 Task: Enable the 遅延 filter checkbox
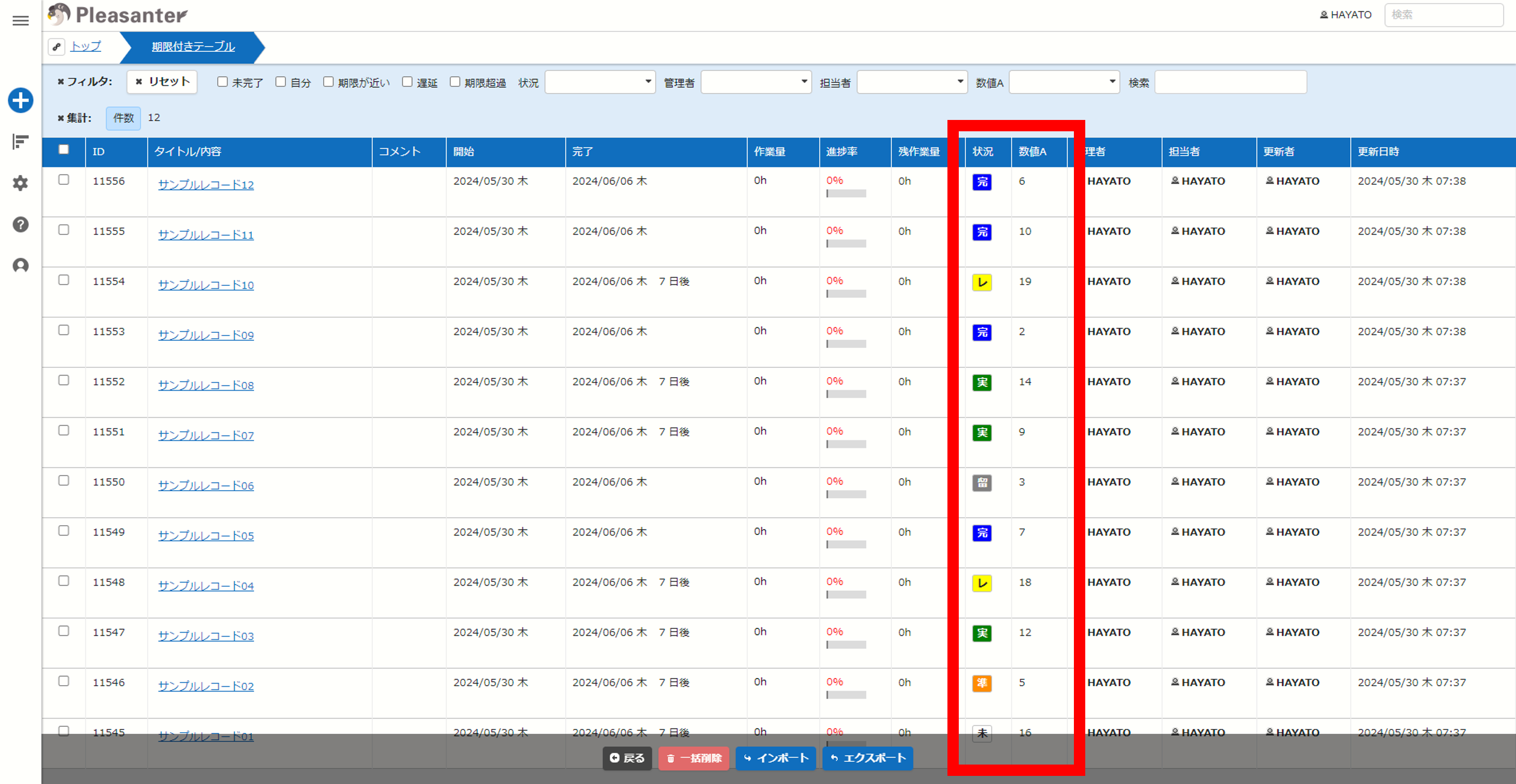pyautogui.click(x=408, y=82)
